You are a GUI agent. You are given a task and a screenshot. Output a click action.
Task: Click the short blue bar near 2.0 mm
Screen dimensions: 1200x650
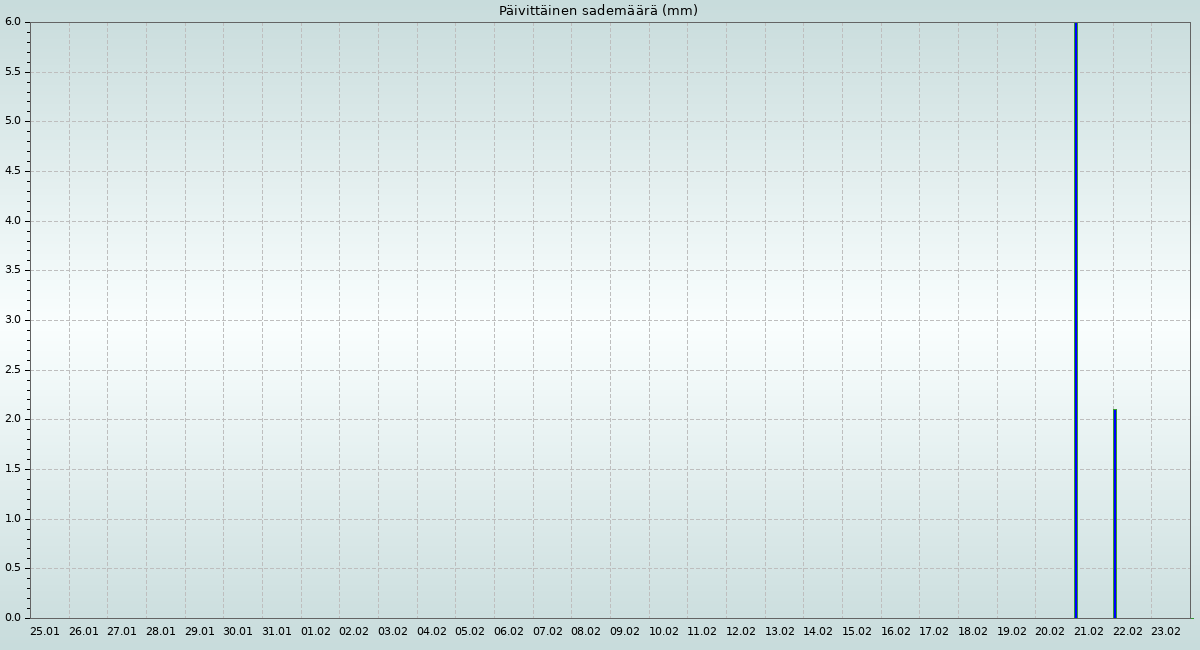tap(1114, 513)
